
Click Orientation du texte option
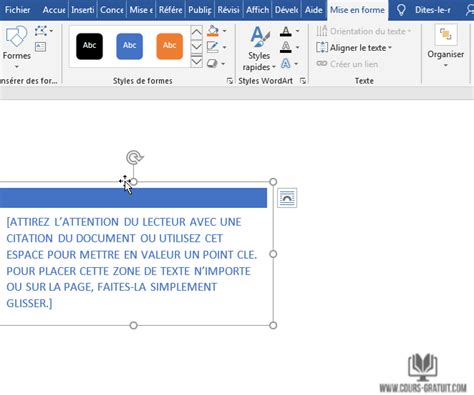[363, 31]
